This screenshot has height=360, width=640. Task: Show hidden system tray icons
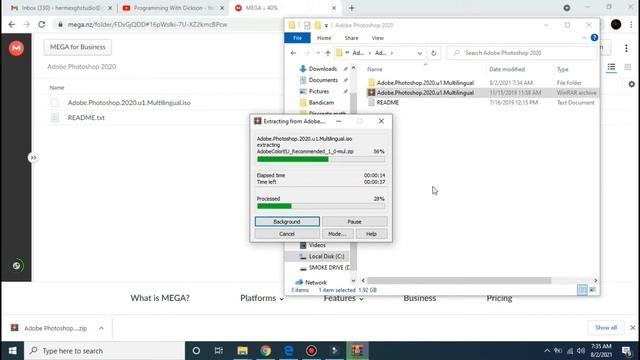[547, 351]
